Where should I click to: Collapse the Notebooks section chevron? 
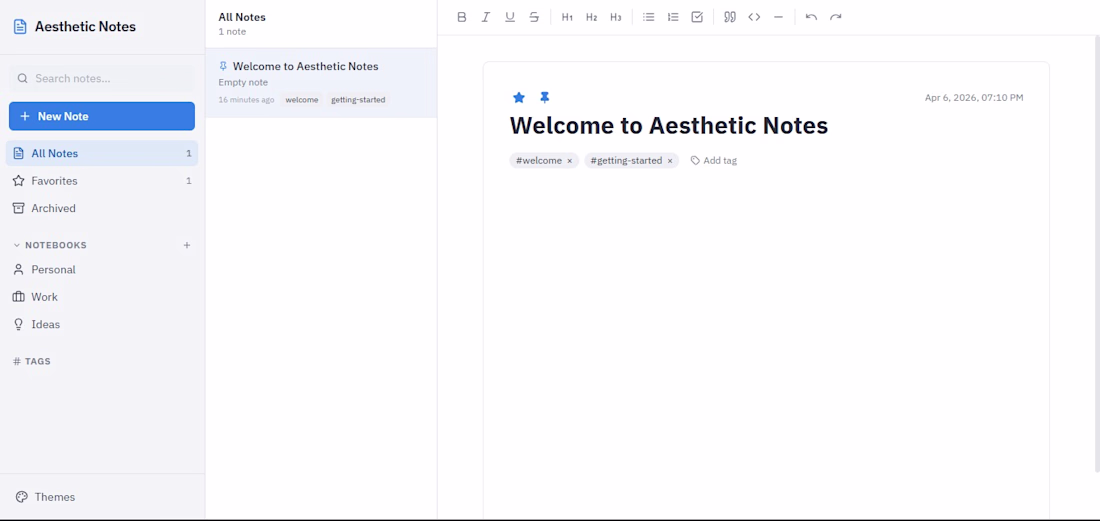pos(17,245)
